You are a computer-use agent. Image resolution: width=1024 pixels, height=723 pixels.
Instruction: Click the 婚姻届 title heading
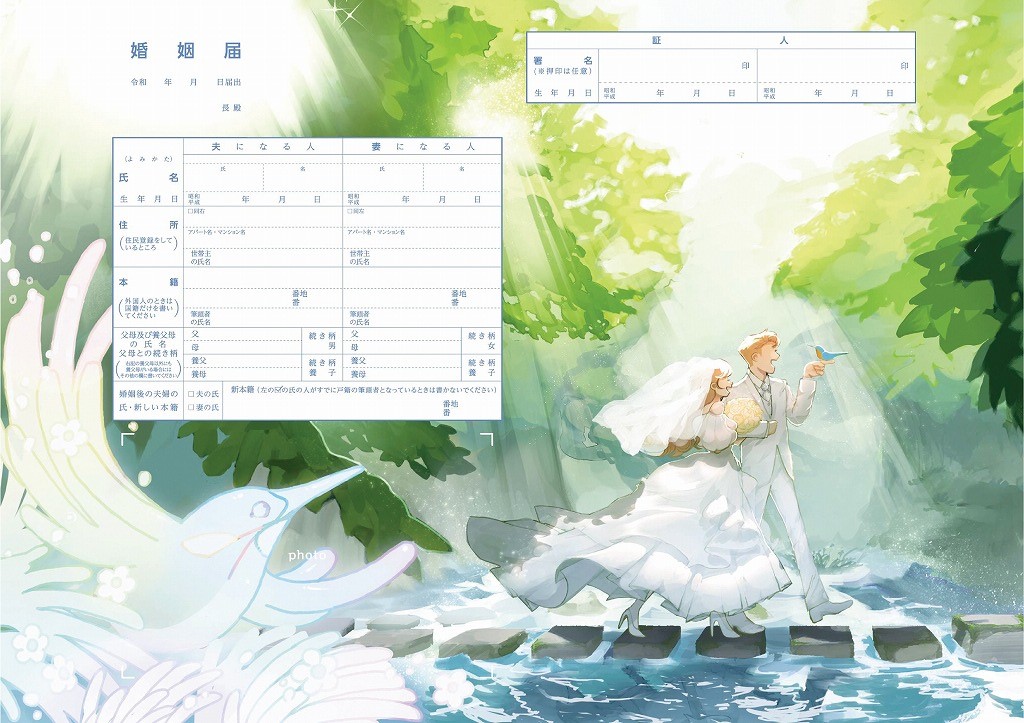tap(186, 51)
